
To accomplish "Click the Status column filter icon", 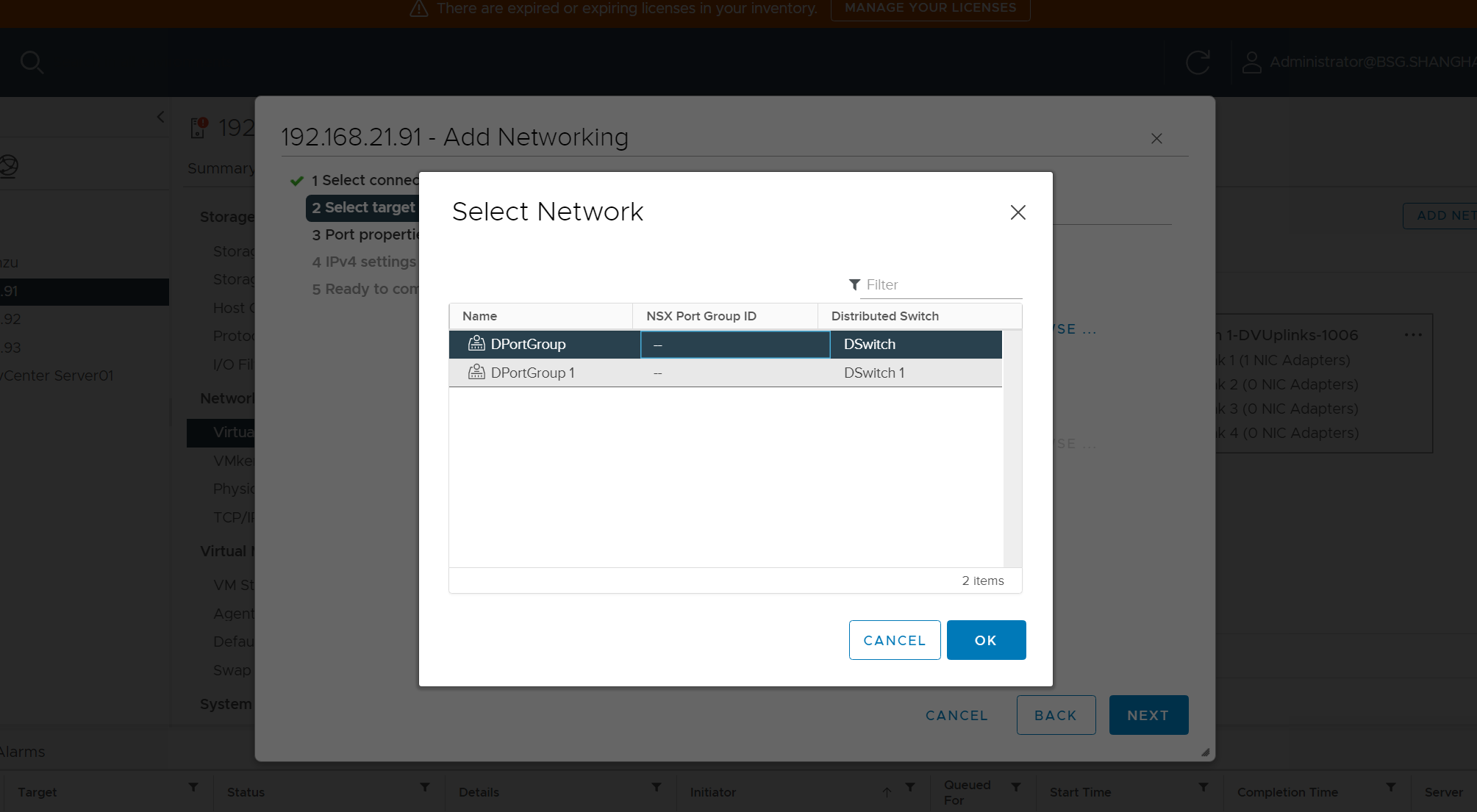I will click(x=425, y=787).
